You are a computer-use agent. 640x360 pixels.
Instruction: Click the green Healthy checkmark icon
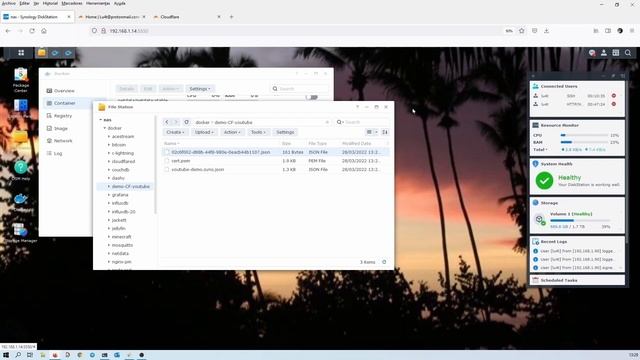[544, 180]
